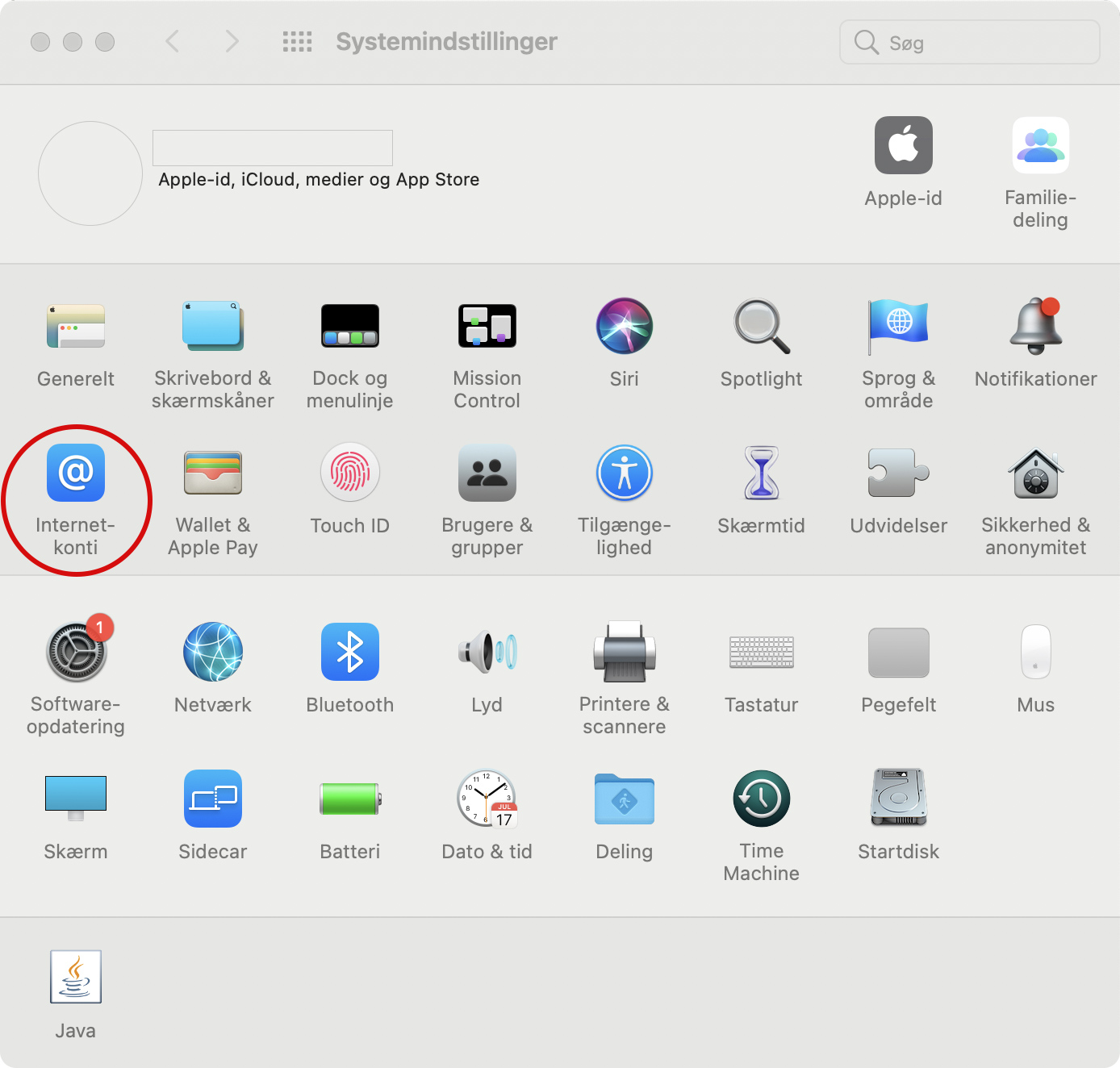Screen dimensions: 1120x1068
Task: Open Tilgængelighed accessibility settings
Action: coord(625,474)
